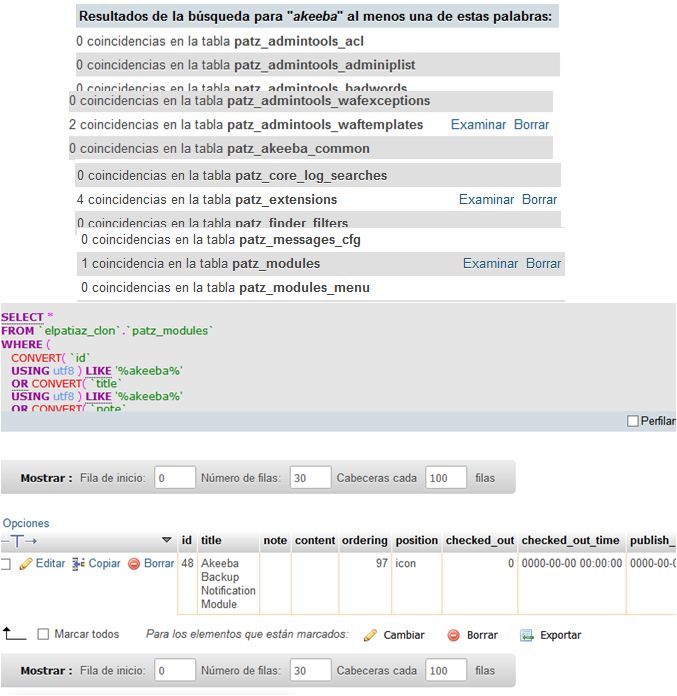This screenshot has height=696, width=677.
Task: Click the patz_core_log_searches result row
Action: click(318, 176)
